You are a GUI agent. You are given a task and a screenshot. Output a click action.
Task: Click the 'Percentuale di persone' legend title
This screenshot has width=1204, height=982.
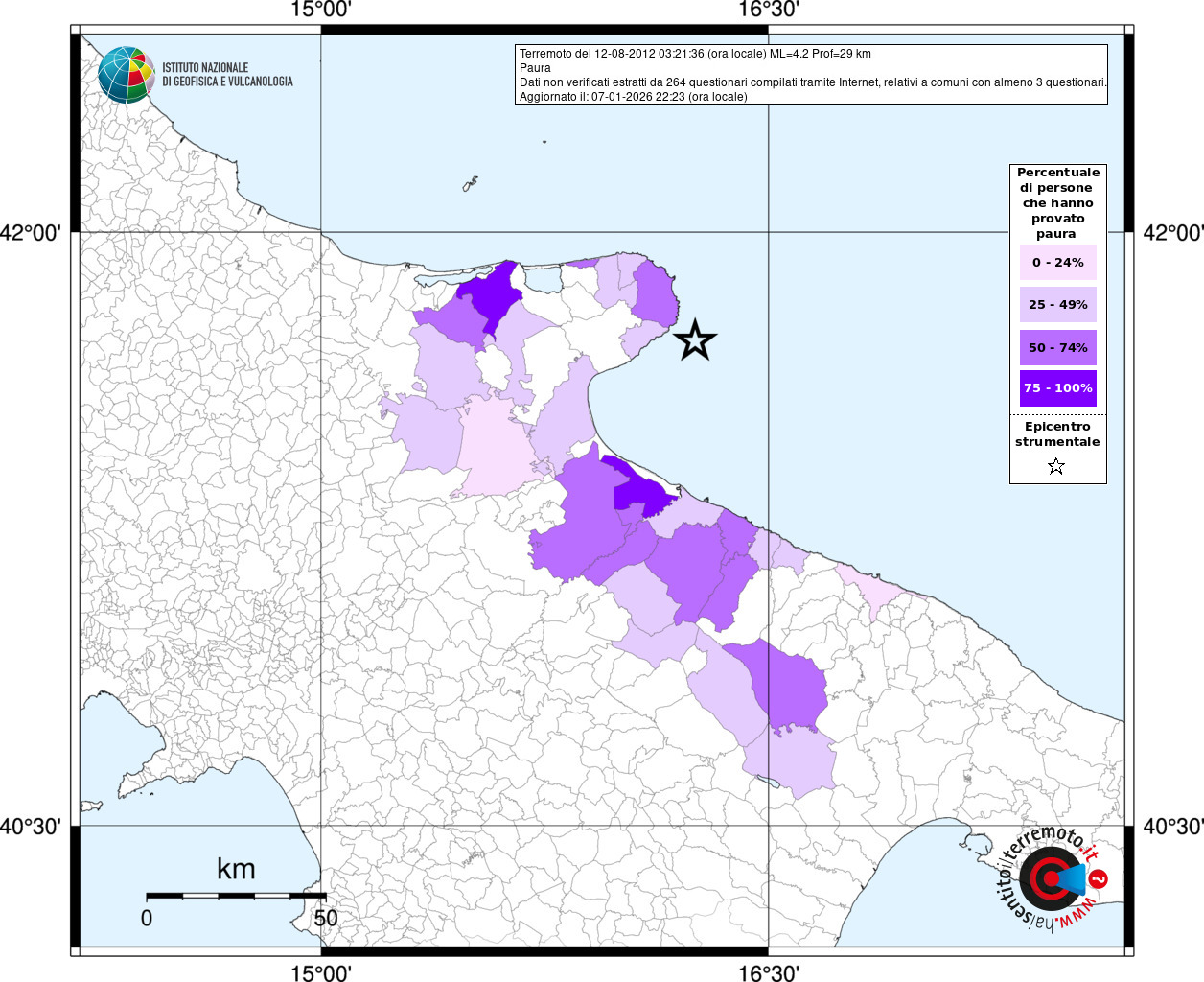(1058, 203)
